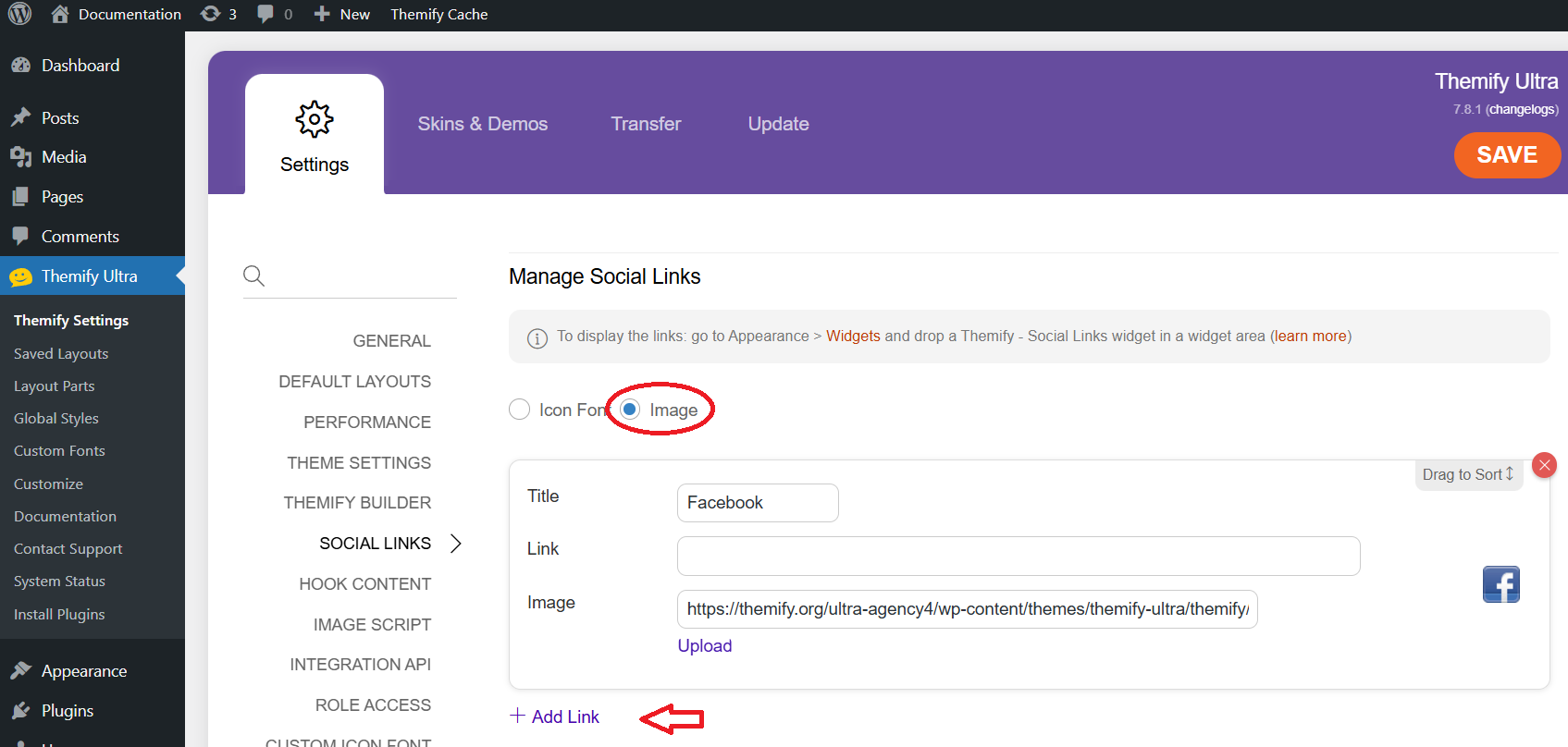Screen dimensions: 1568x747
Task: Select the Icon Font radio button
Action: point(519,410)
